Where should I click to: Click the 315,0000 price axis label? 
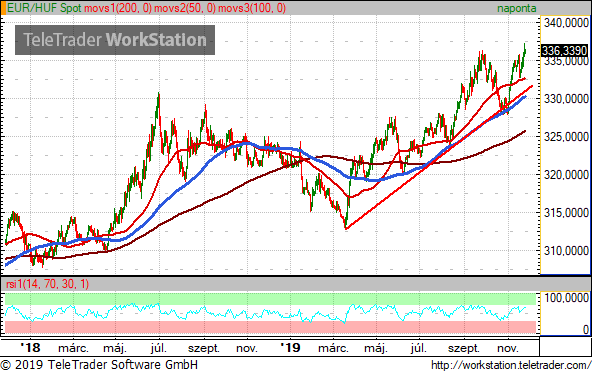pyautogui.click(x=566, y=213)
